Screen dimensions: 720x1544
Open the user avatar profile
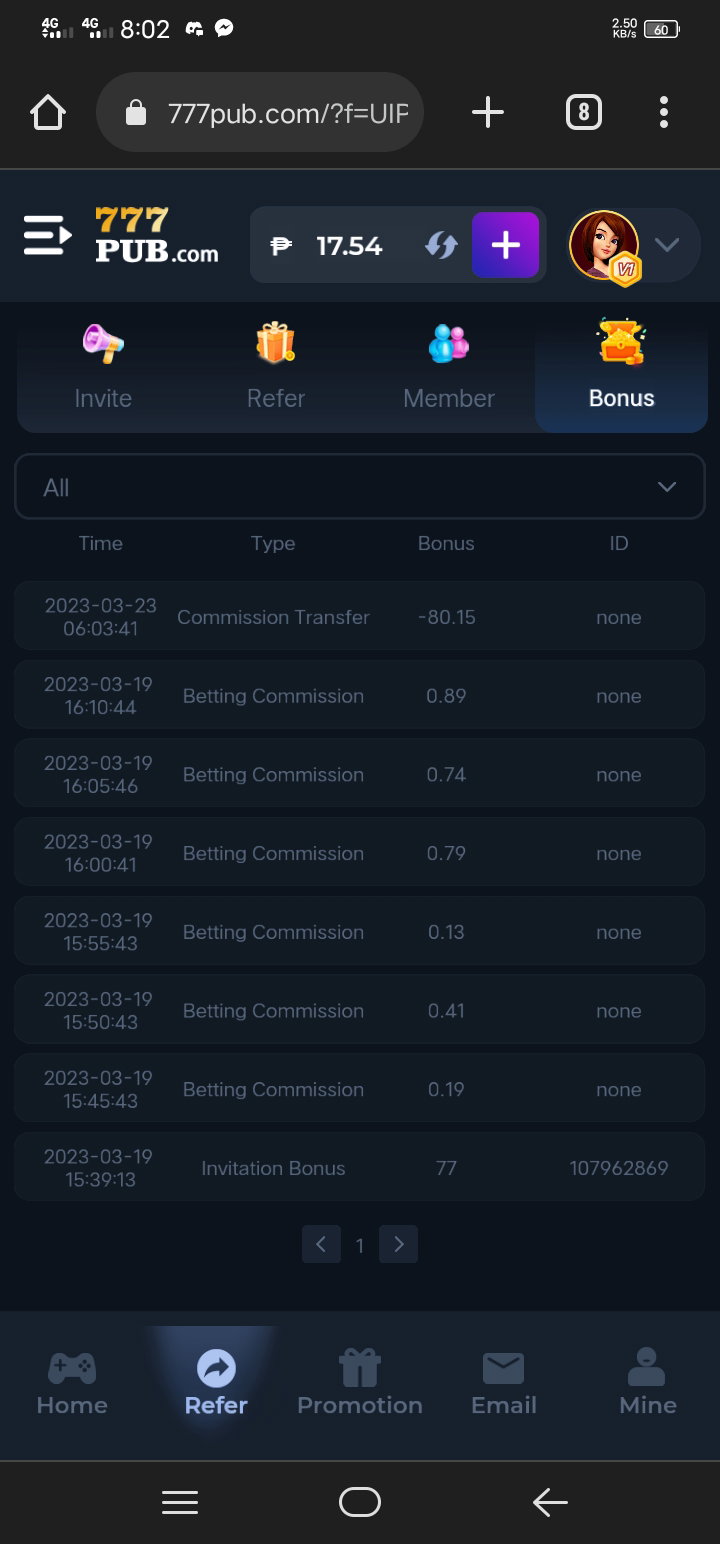[605, 246]
